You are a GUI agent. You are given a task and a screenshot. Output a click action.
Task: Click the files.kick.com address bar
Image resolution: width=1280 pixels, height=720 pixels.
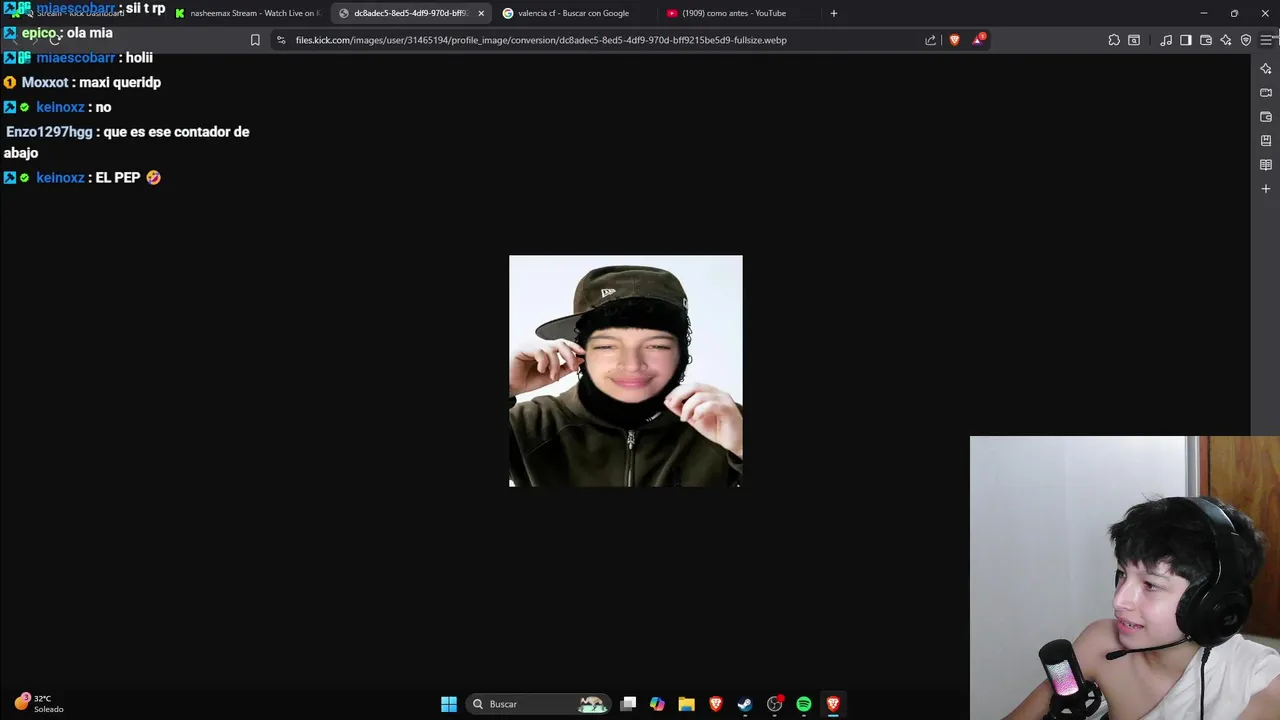click(600, 40)
